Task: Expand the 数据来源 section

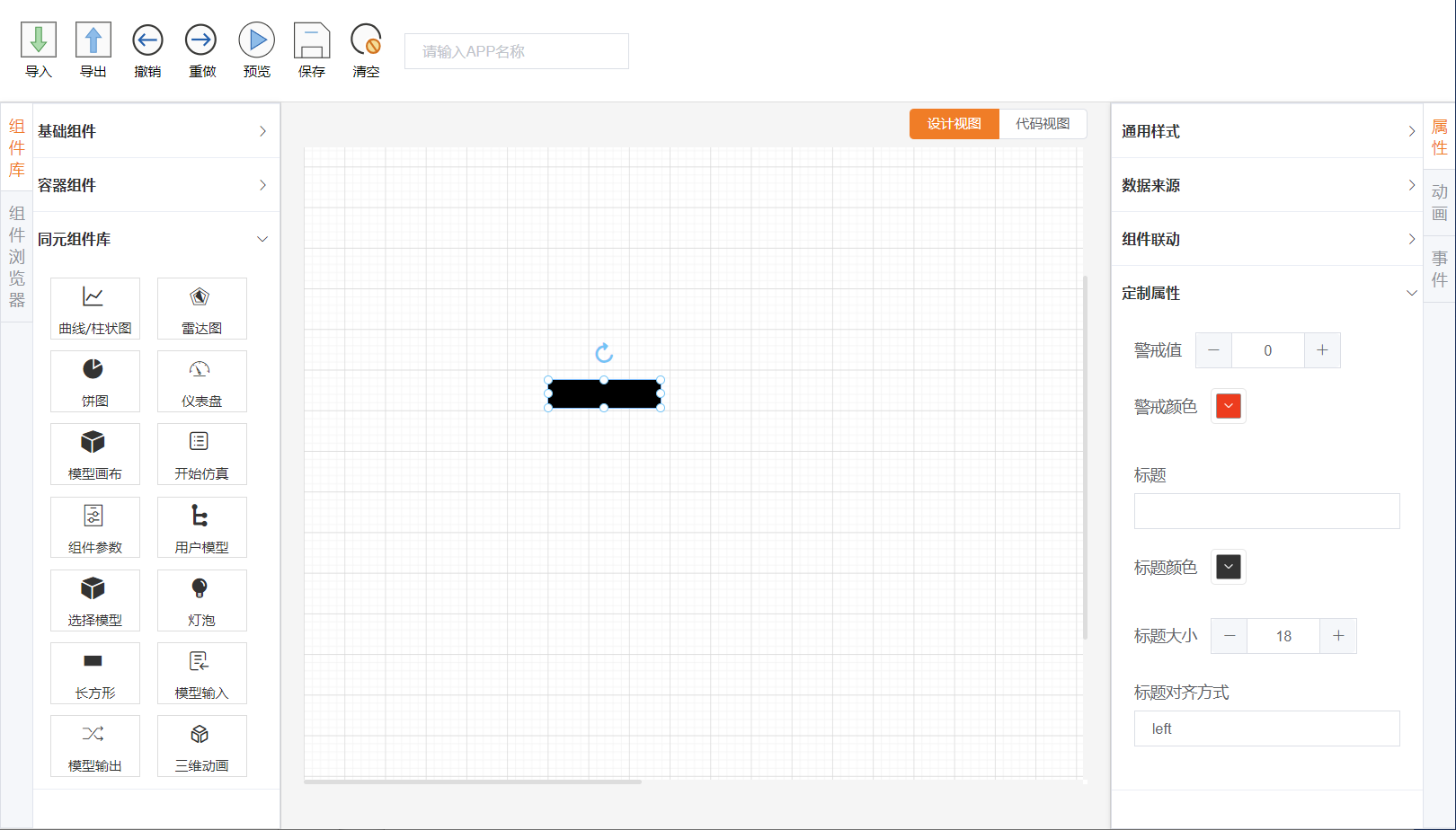Action: (1267, 185)
